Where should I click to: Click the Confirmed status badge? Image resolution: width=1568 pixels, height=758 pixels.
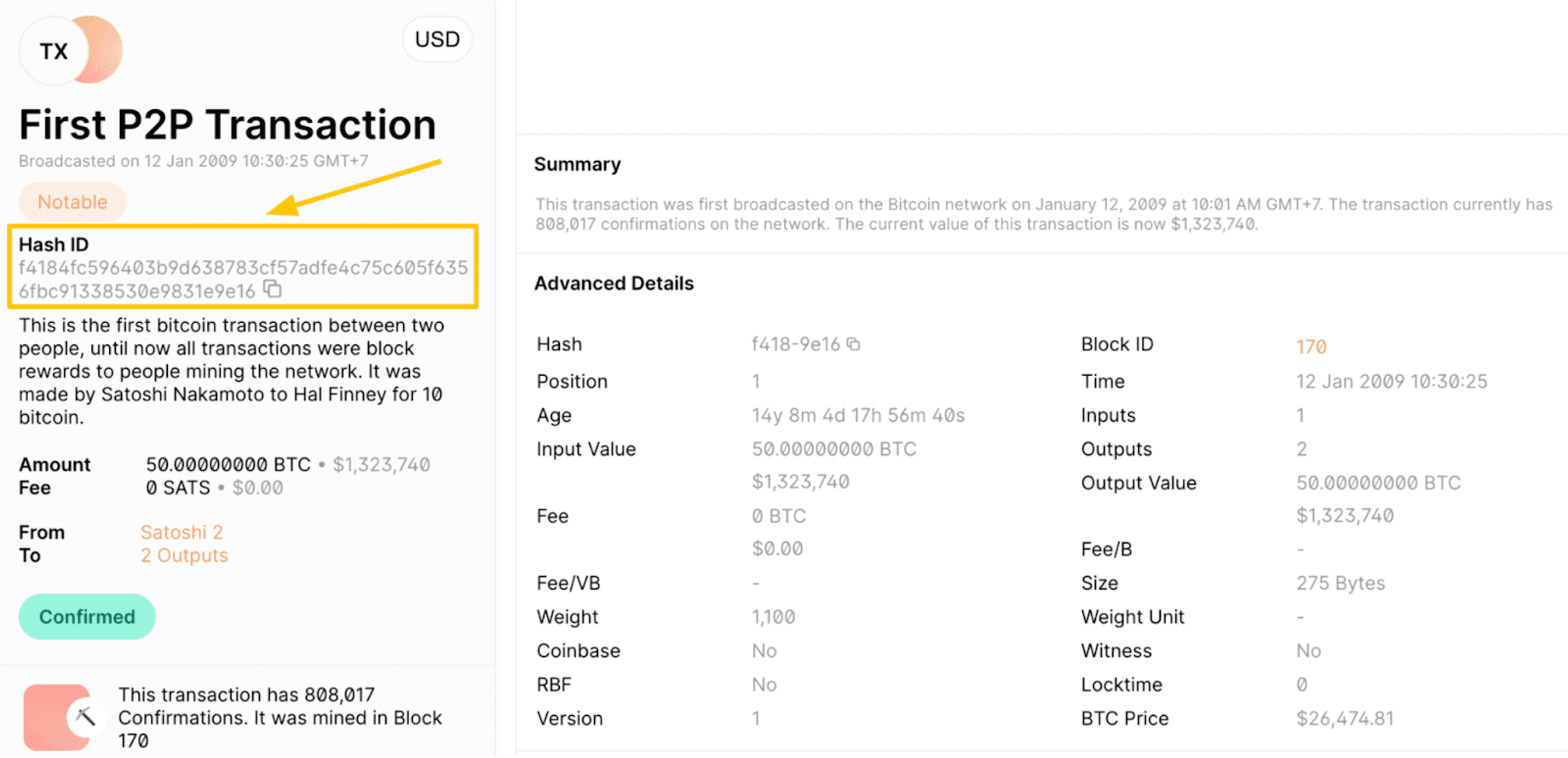pyautogui.click(x=87, y=616)
